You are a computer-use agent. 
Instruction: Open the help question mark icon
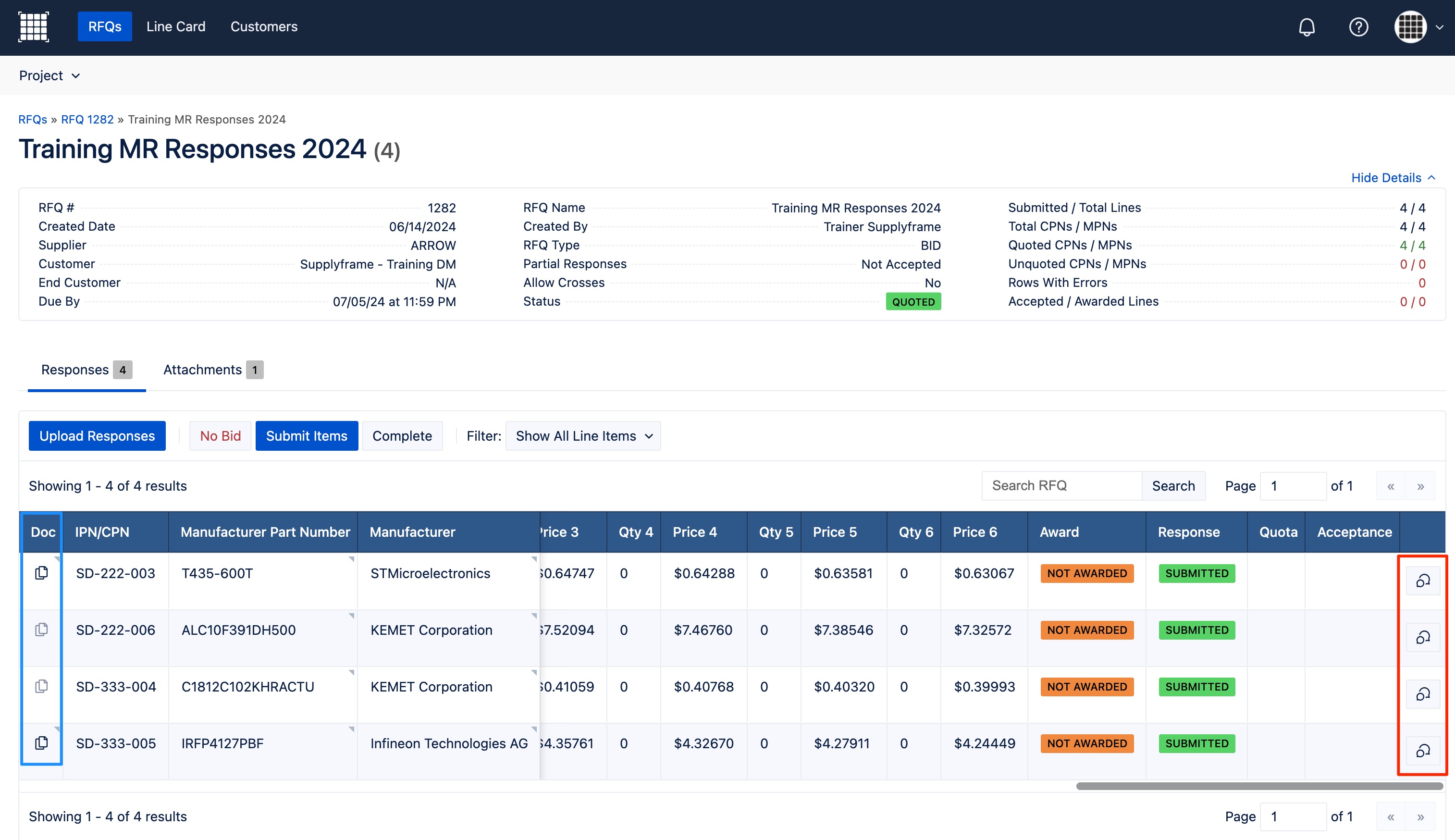coord(1358,27)
